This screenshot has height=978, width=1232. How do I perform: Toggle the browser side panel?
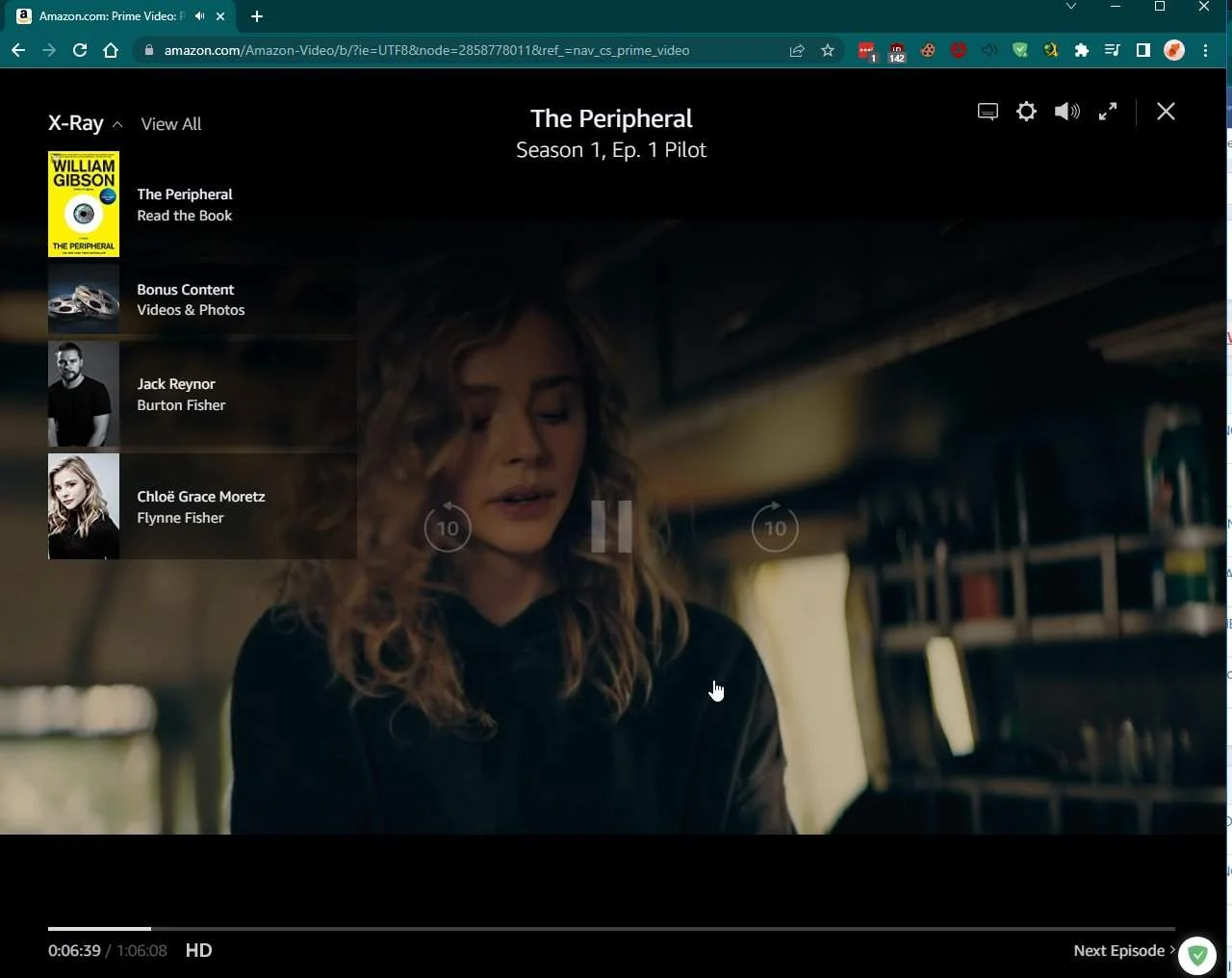point(1143,50)
